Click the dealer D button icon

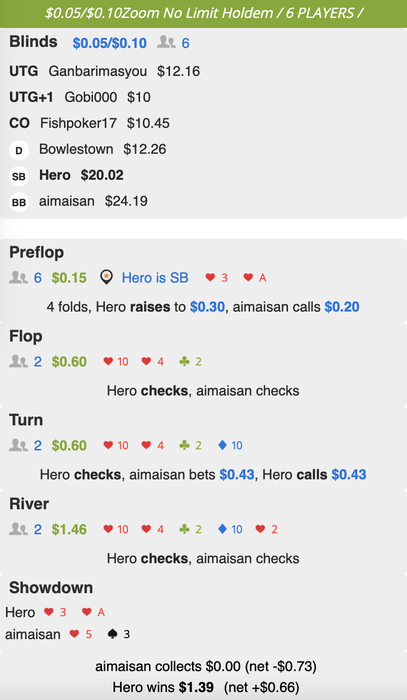coord(19,150)
